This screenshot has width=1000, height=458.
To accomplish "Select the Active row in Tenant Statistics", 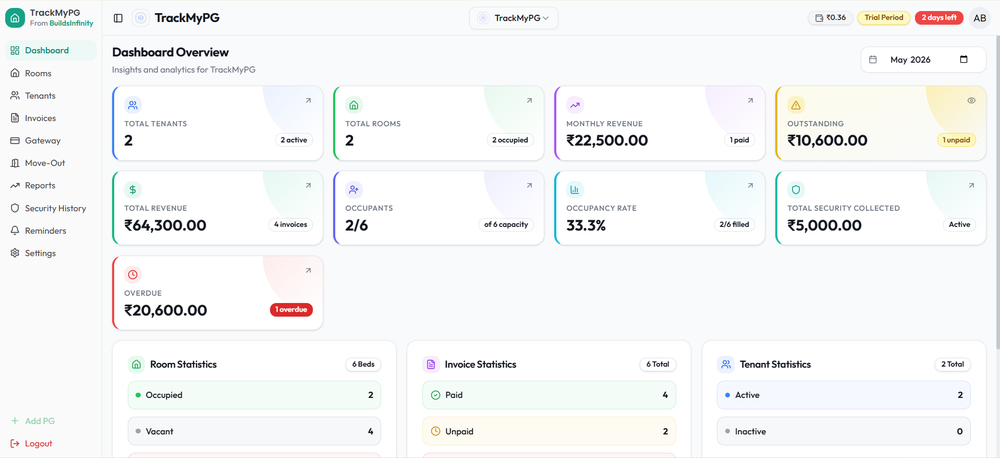I will [844, 395].
